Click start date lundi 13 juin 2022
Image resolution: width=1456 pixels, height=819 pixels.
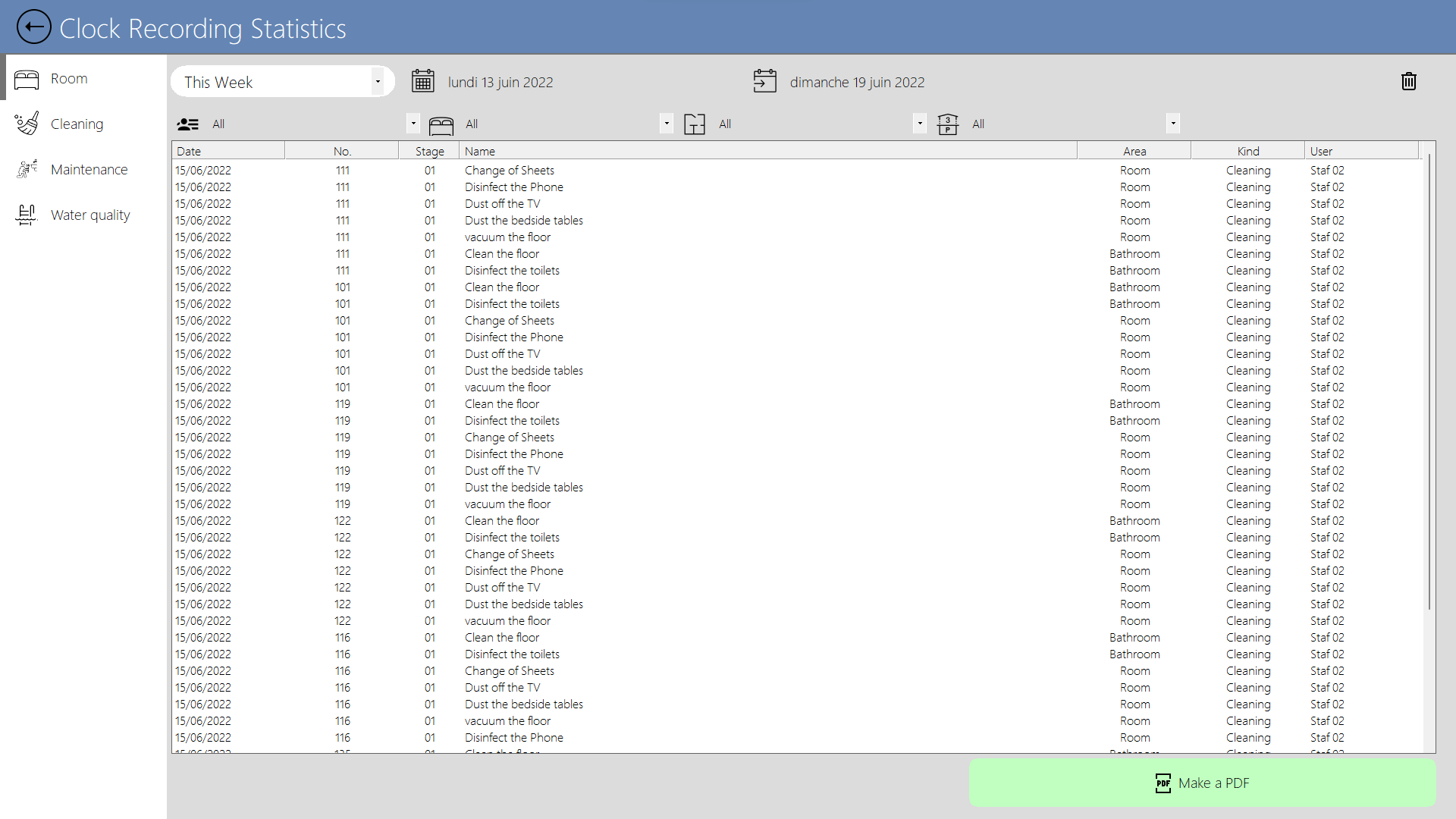[x=500, y=82]
